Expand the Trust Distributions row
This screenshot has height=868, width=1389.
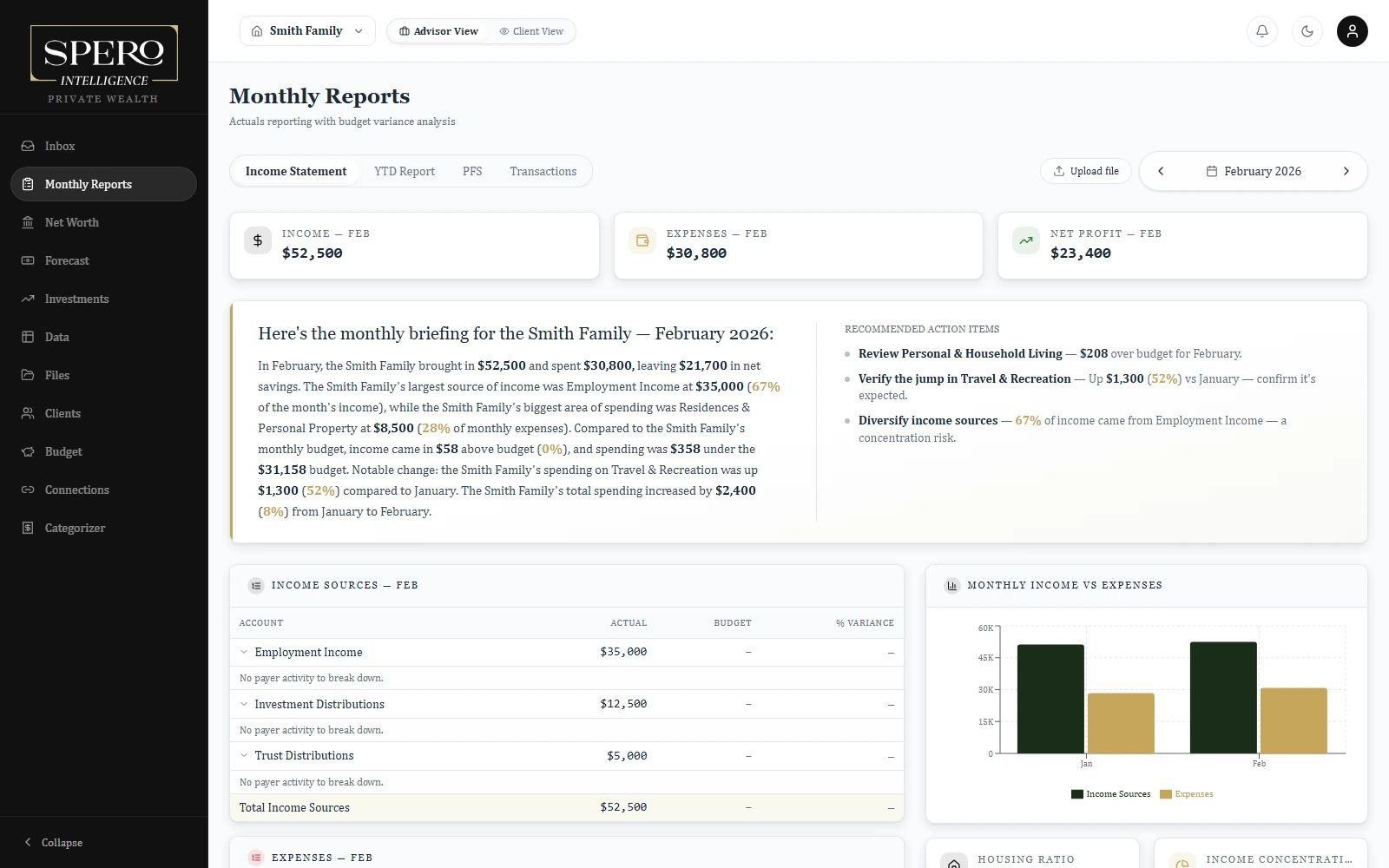[244, 755]
